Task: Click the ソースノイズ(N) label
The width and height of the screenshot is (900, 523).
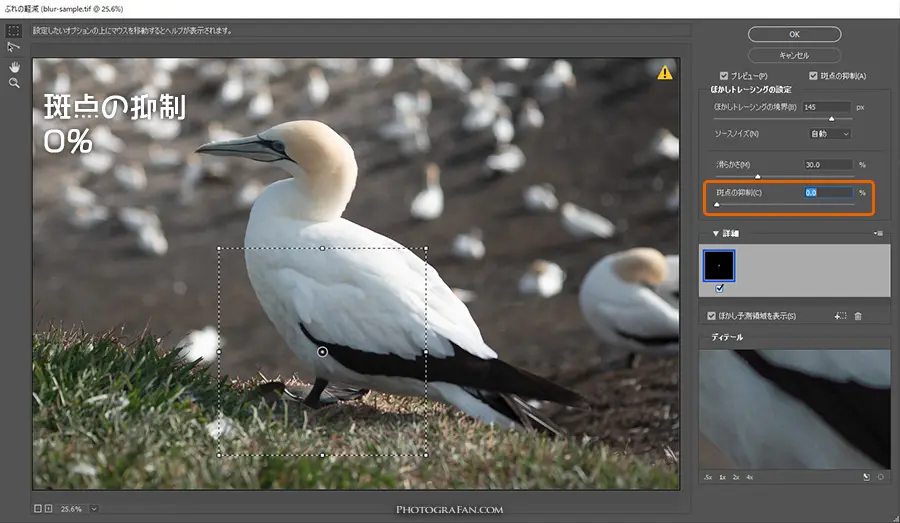Action: (736, 134)
